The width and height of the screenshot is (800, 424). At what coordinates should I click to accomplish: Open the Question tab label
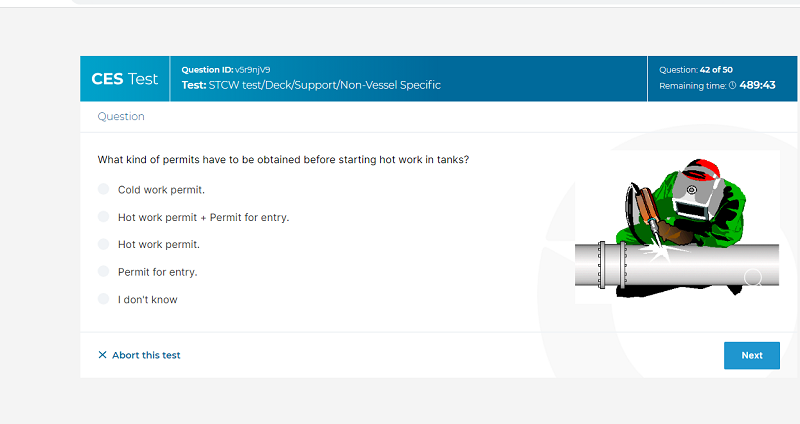[x=121, y=116]
